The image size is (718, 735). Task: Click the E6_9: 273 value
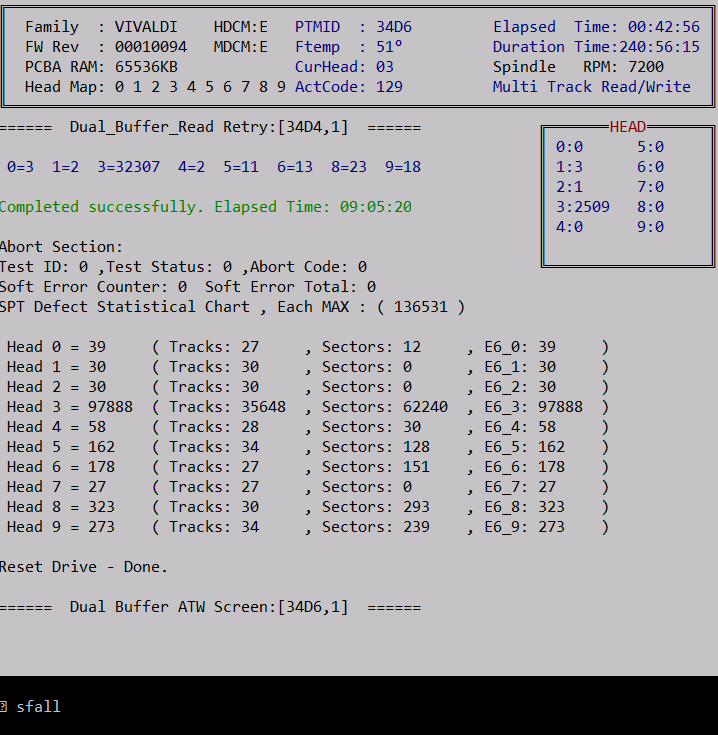click(x=524, y=527)
